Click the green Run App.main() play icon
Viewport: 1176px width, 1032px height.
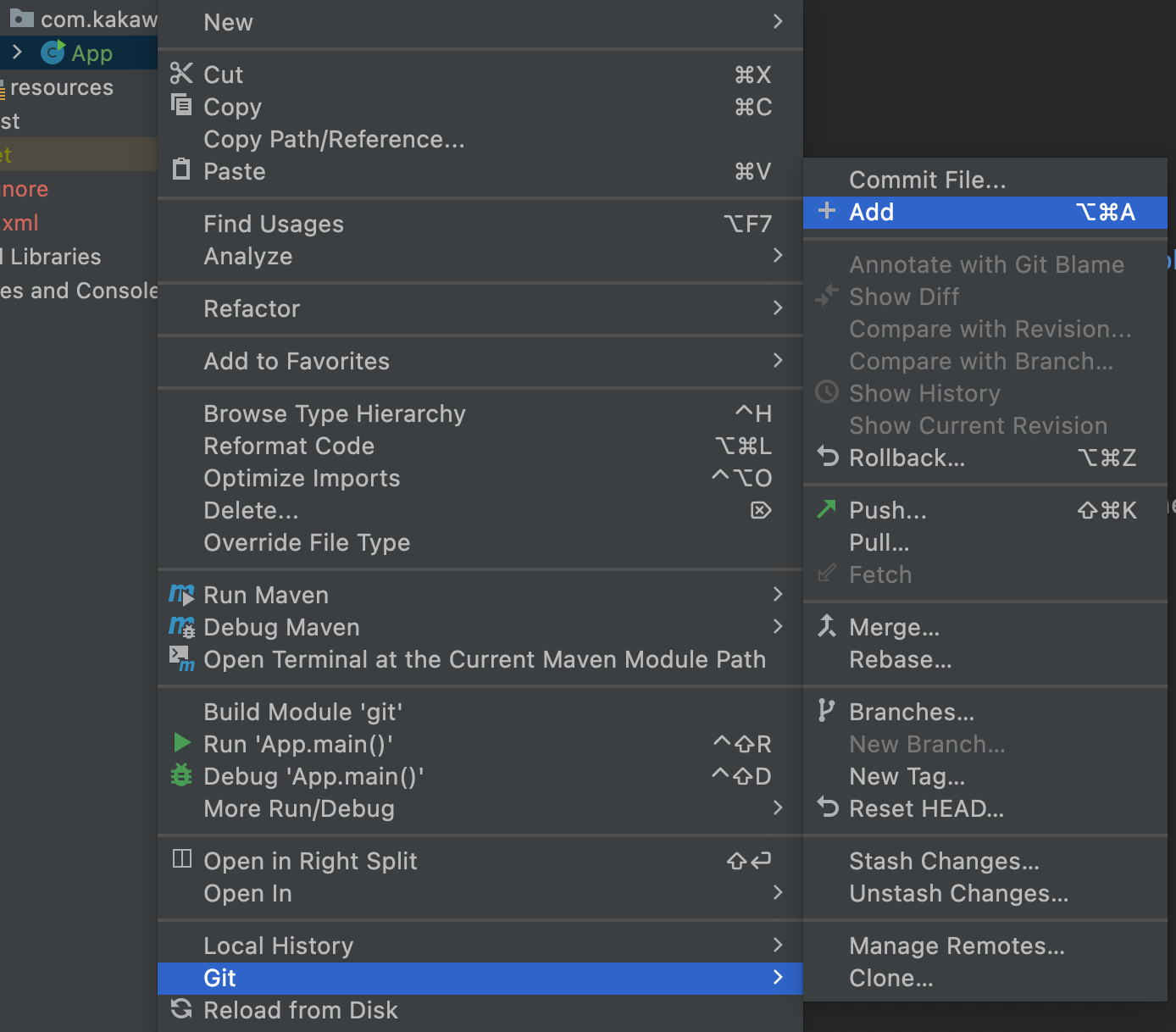point(181,743)
